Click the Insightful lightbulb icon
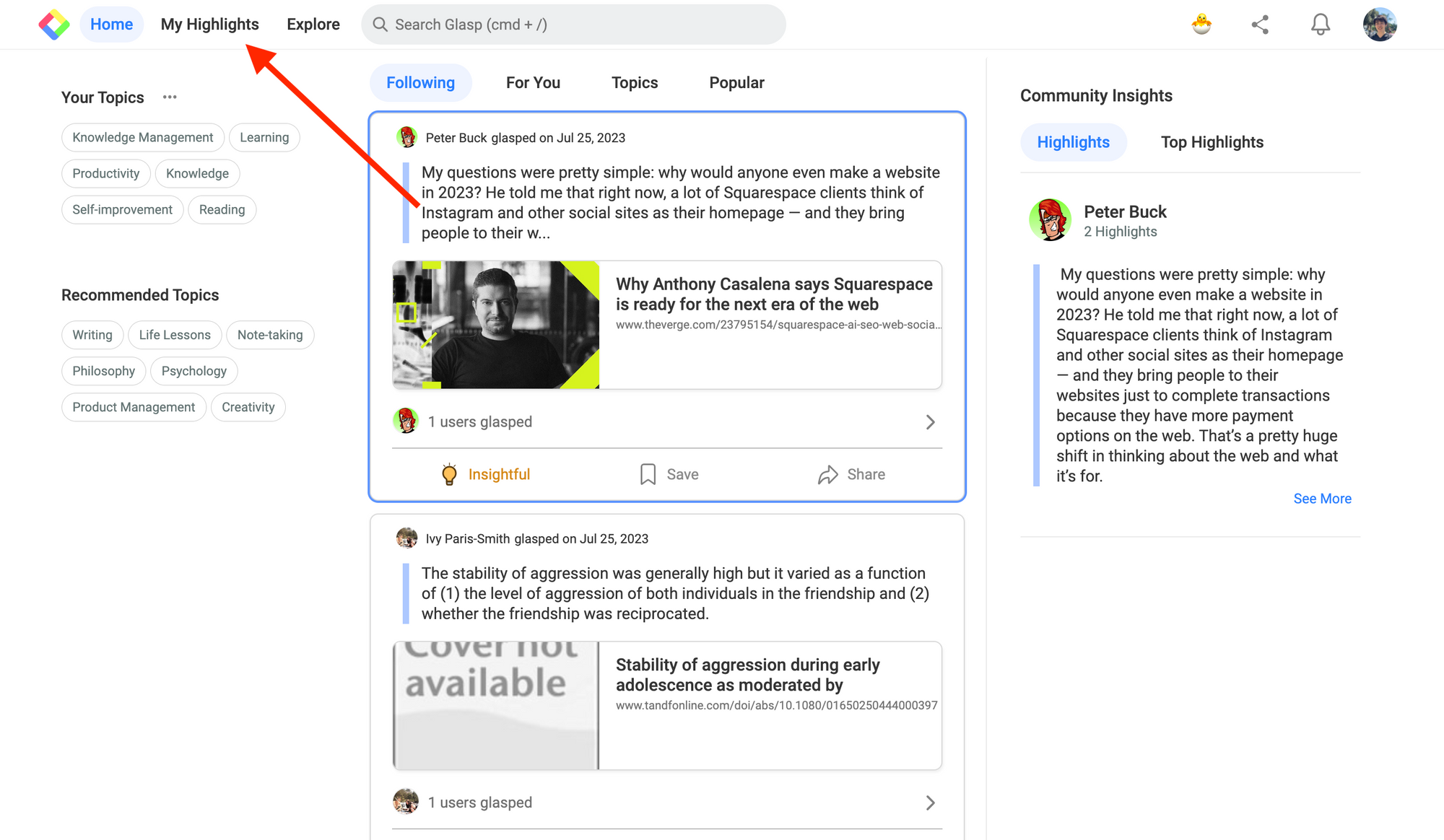The image size is (1444, 840). 449,474
